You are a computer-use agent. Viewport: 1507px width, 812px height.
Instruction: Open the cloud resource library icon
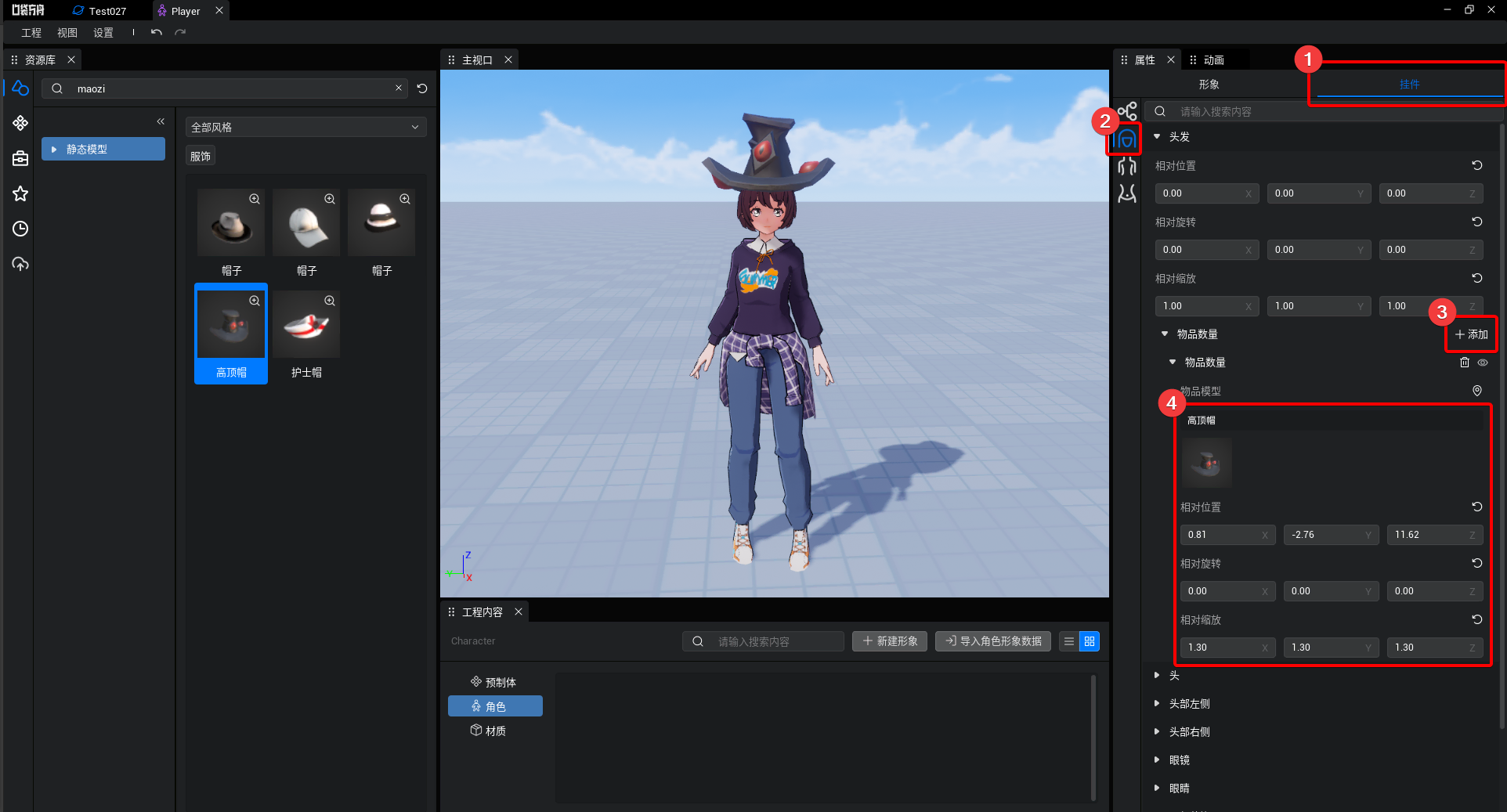pyautogui.click(x=20, y=88)
